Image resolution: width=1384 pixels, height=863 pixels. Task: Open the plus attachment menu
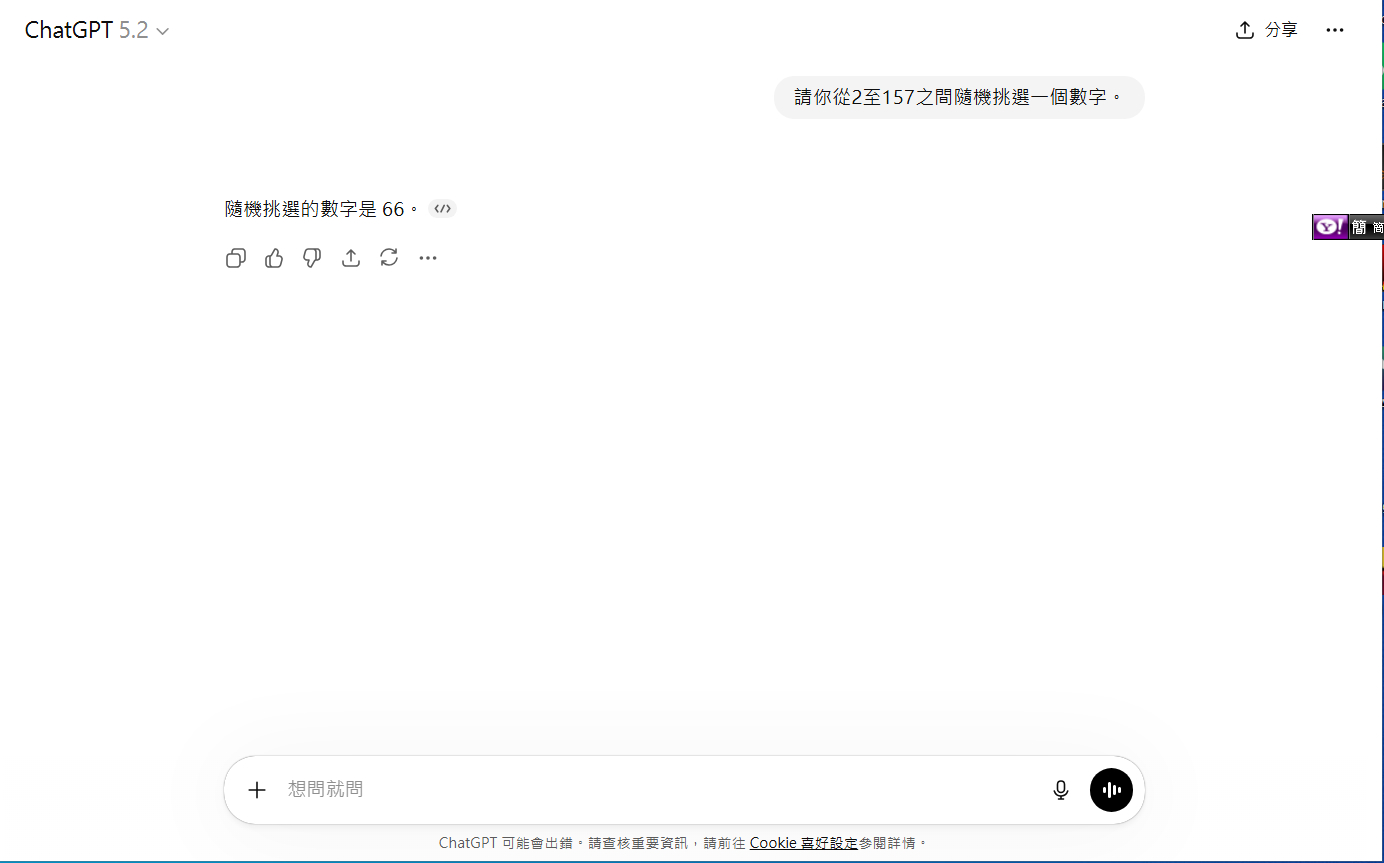click(257, 790)
